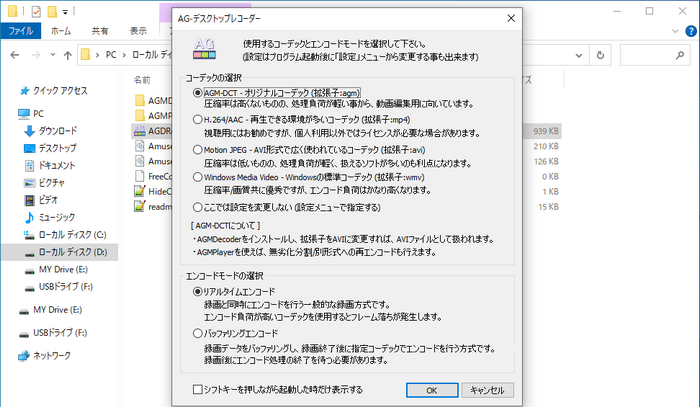Select ここでは設定を変更しない option
This screenshot has height=407, width=700.
pyautogui.click(x=197, y=208)
